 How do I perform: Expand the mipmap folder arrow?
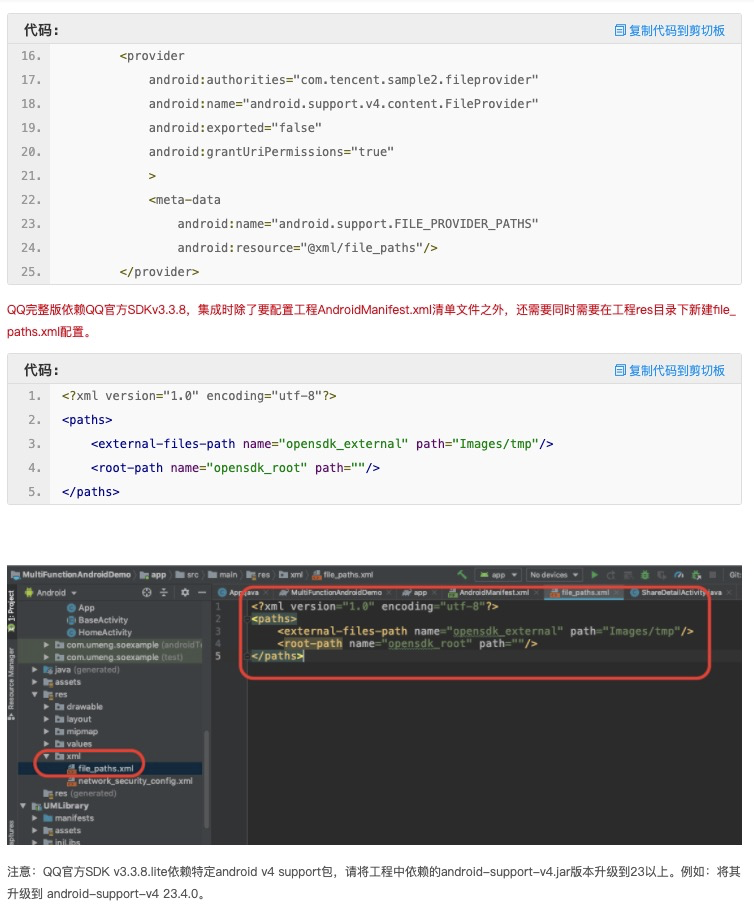click(x=46, y=731)
